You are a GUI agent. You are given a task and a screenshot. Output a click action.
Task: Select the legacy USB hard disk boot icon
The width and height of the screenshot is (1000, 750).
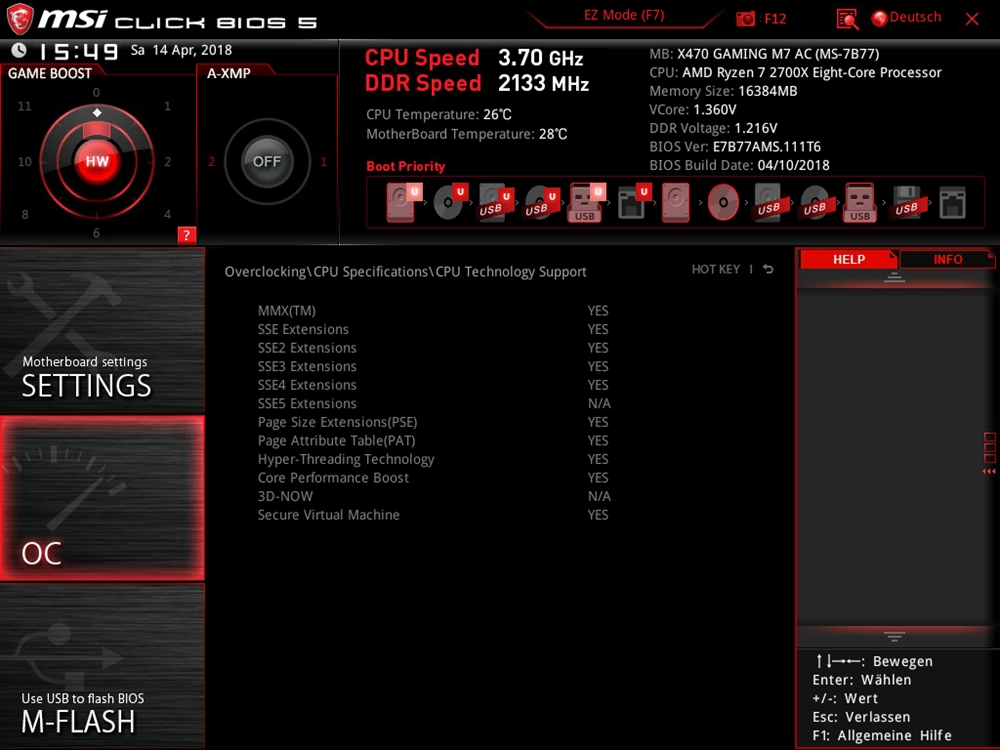pyautogui.click(x=768, y=202)
